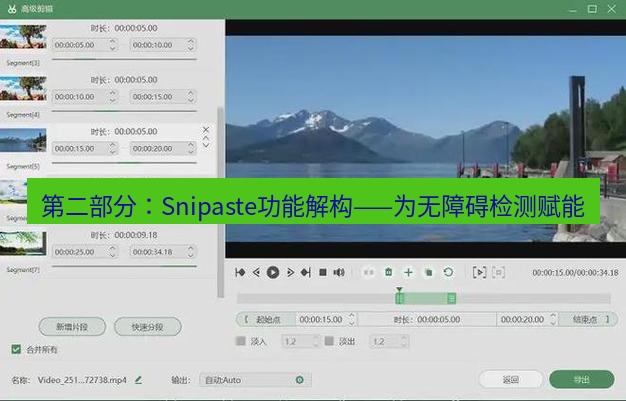Play the video preview

pos(273,272)
